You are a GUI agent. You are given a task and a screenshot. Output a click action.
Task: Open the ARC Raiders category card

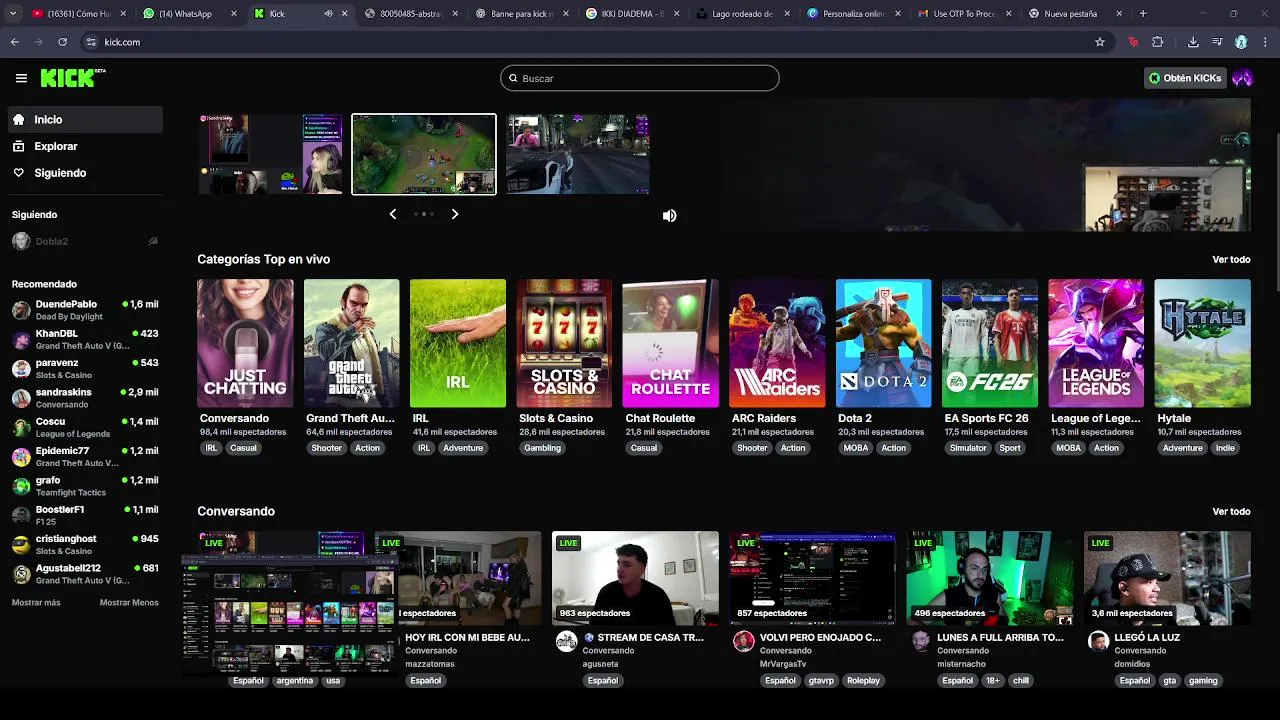(x=777, y=343)
